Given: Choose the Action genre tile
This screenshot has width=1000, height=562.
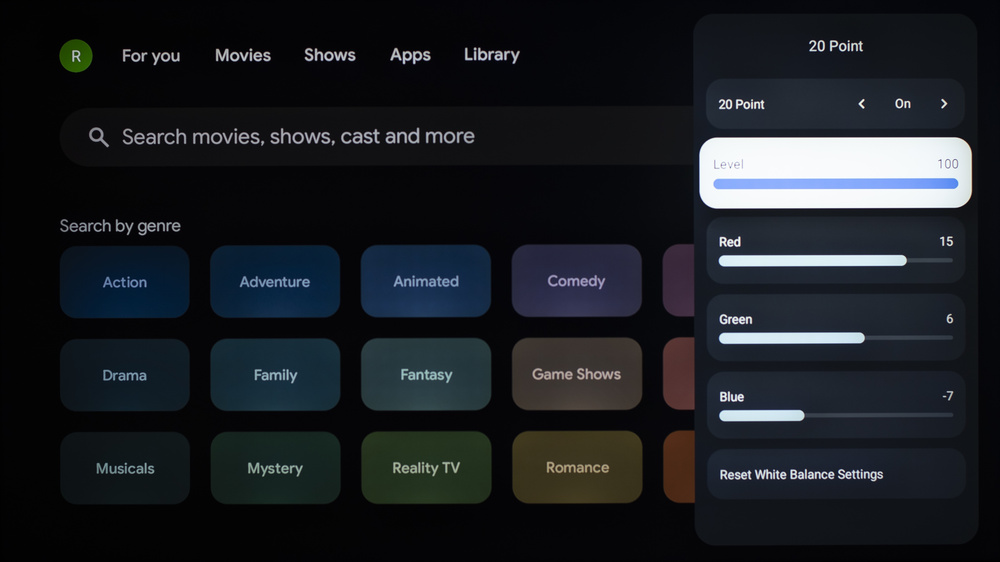Looking at the screenshot, I should (x=125, y=282).
